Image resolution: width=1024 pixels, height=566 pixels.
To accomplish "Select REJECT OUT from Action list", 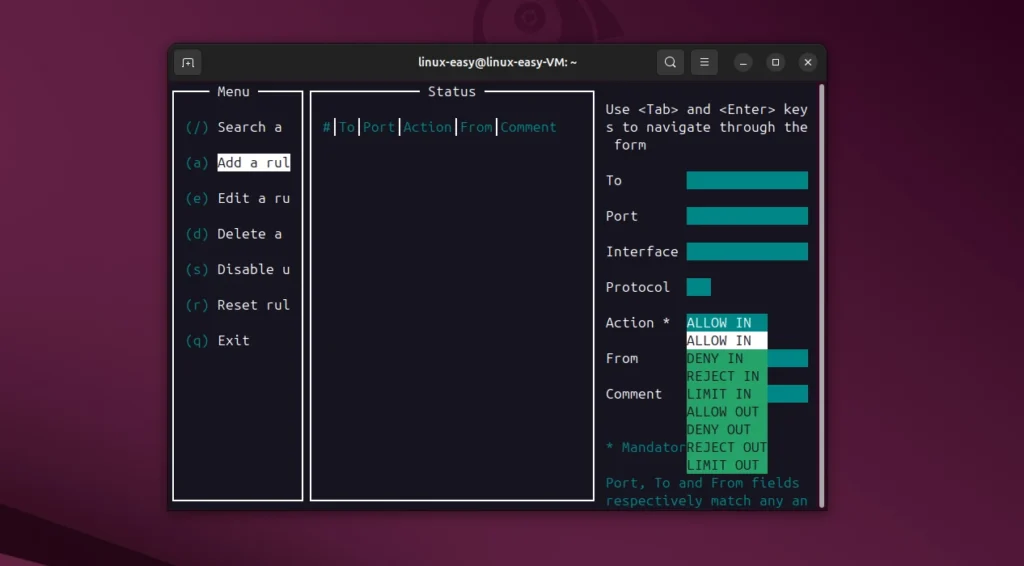I will point(726,447).
